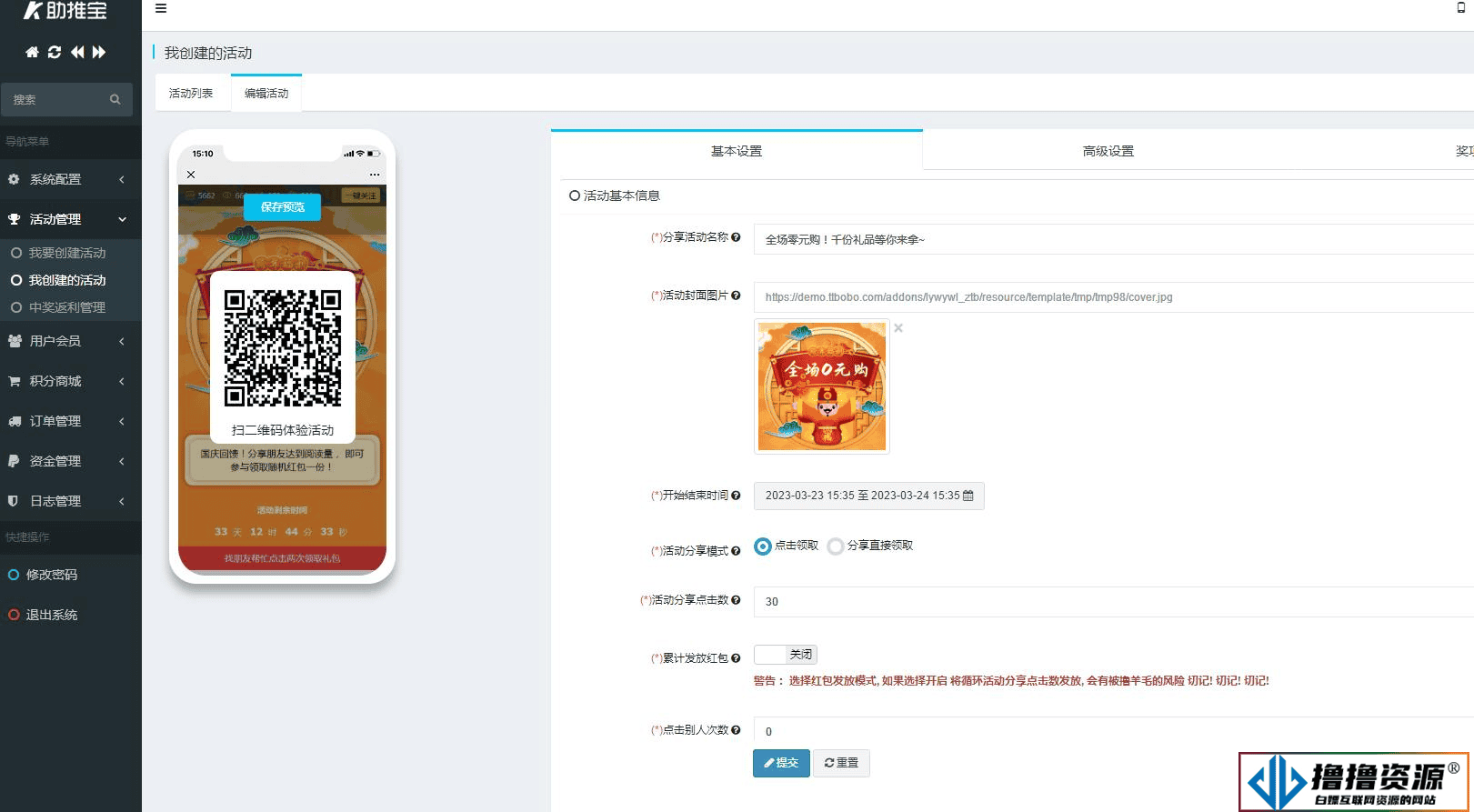Expand the 订单管理 menu
Image resolution: width=1474 pixels, height=812 pixels.
[71, 421]
